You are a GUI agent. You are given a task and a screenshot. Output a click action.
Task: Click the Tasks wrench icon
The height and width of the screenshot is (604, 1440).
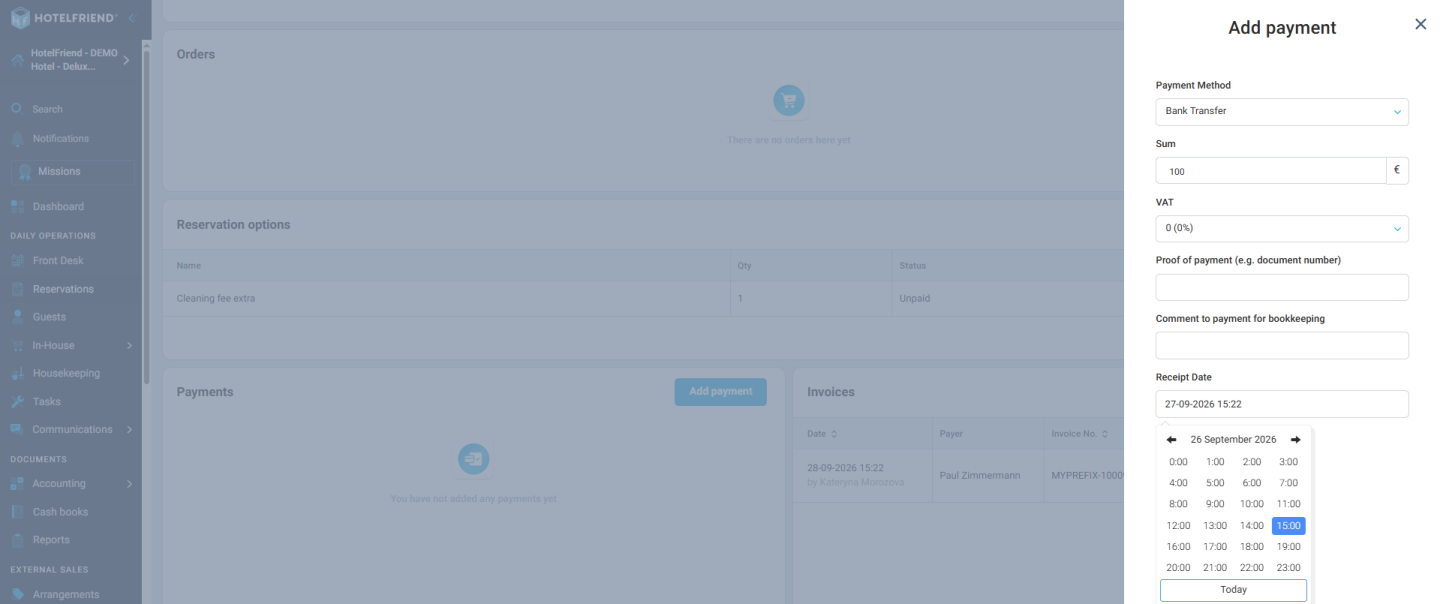(x=17, y=402)
